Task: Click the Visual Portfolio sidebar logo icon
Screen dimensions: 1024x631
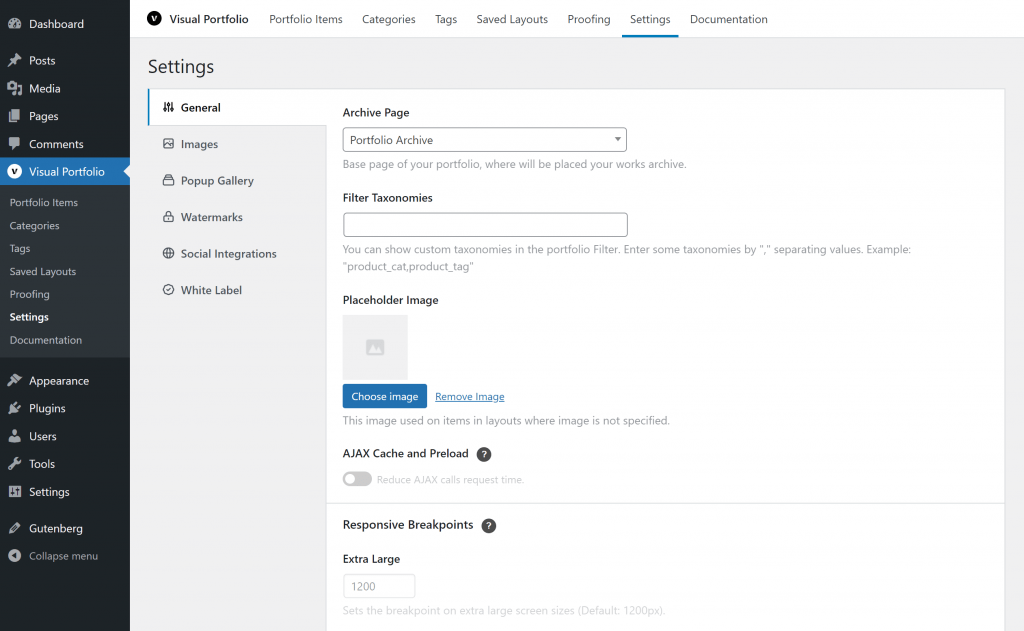Action: click(x=14, y=172)
